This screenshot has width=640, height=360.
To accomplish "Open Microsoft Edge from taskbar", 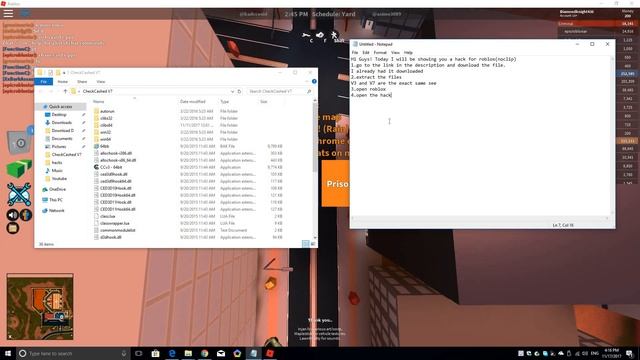I will pos(172,353).
